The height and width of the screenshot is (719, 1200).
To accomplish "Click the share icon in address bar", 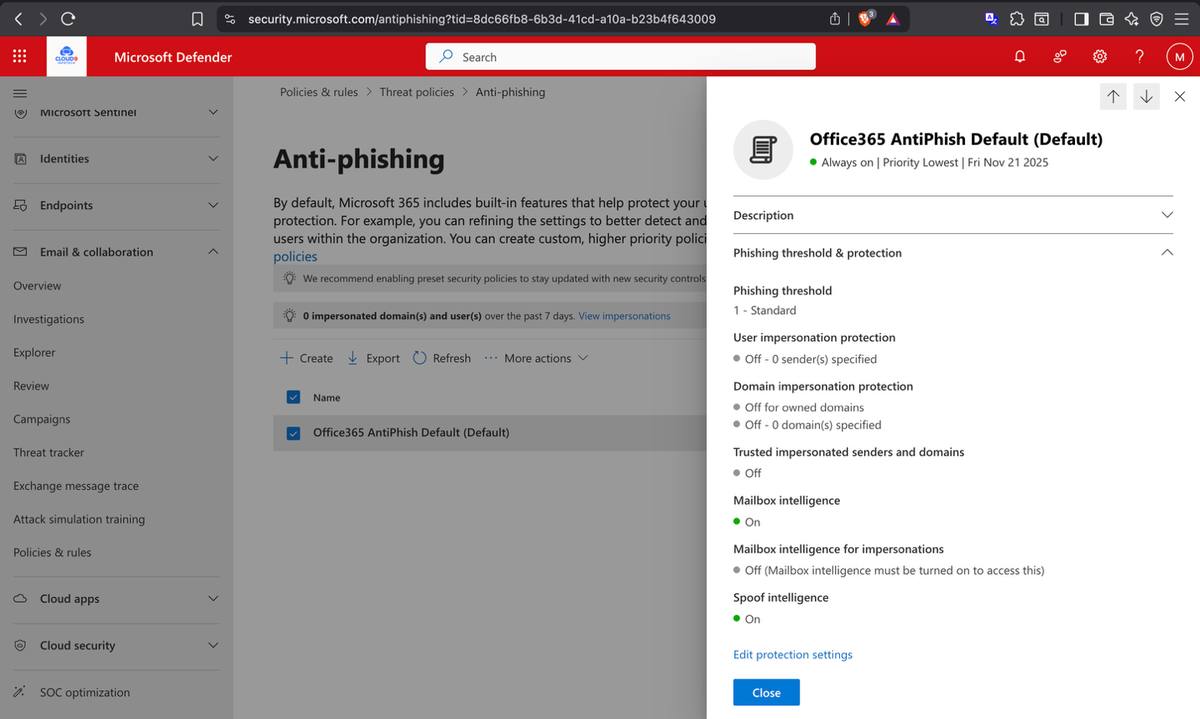I will point(835,18).
